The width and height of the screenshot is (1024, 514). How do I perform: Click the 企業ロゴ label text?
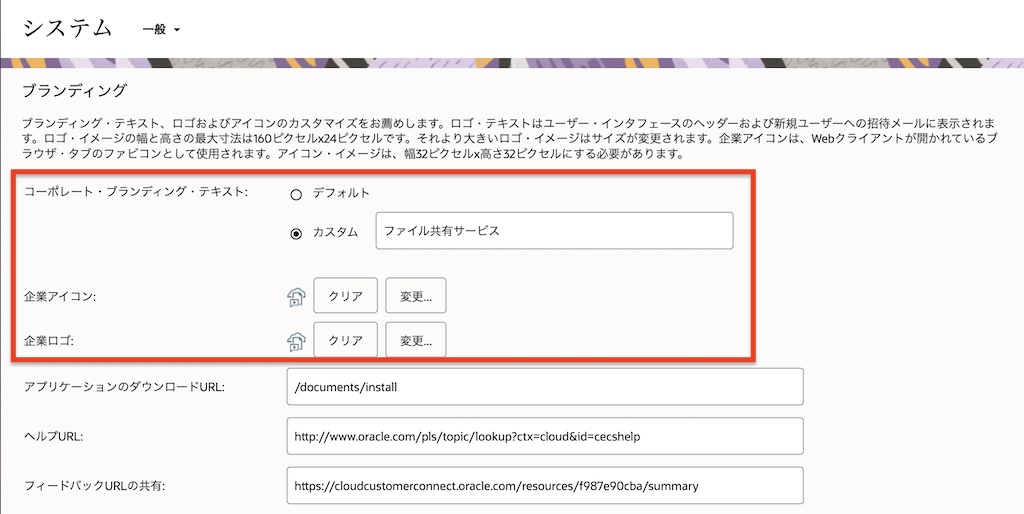(x=53, y=341)
